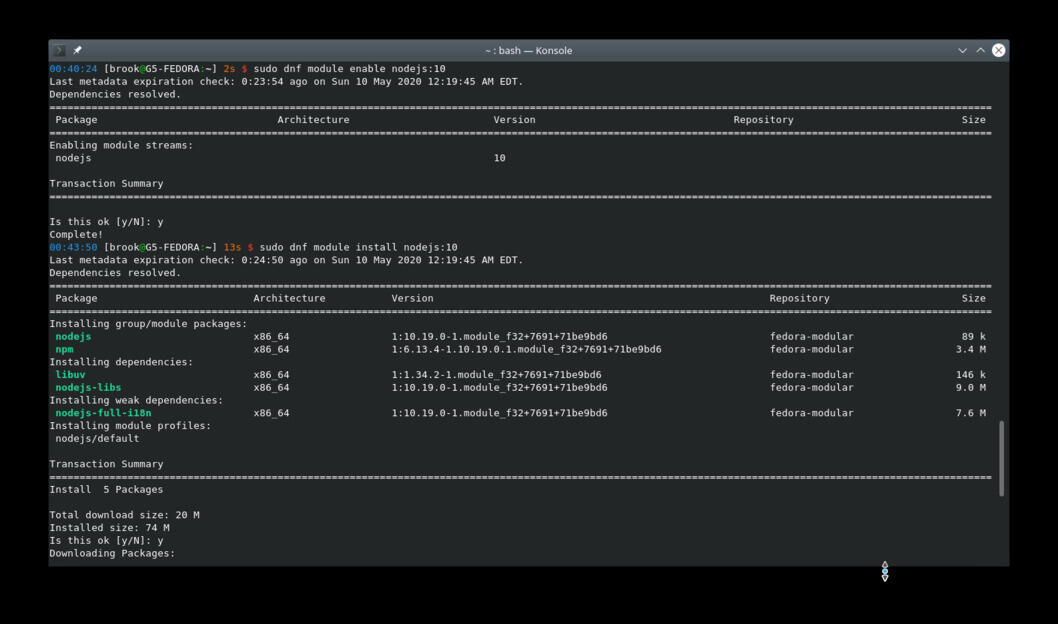The image size is (1058, 624).
Task: Click the size '7.6 M' for nodejs-full-i18n
Action: (x=970, y=413)
